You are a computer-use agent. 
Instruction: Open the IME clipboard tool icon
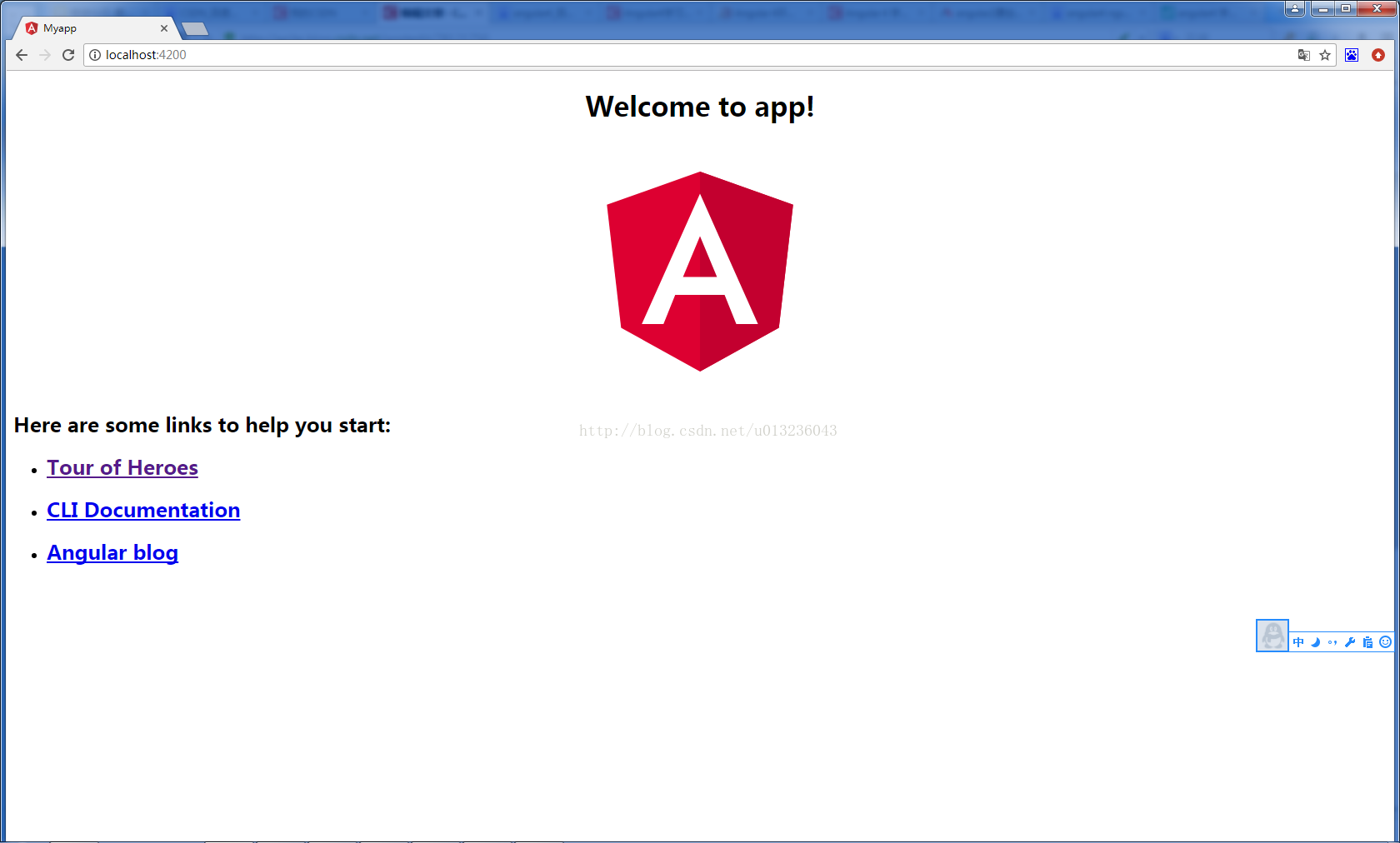pos(1367,642)
